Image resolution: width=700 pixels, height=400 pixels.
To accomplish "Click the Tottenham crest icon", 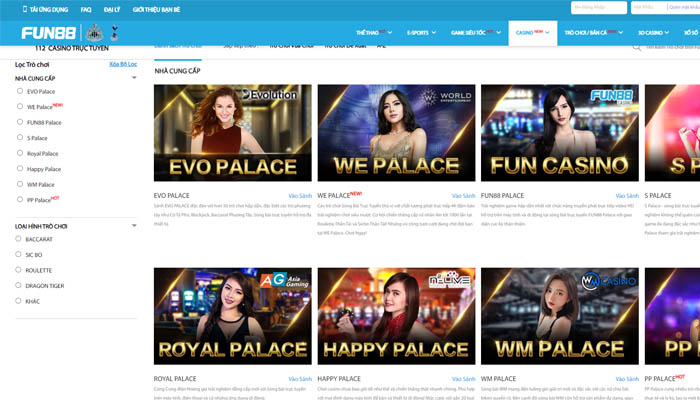I will coord(114,33).
